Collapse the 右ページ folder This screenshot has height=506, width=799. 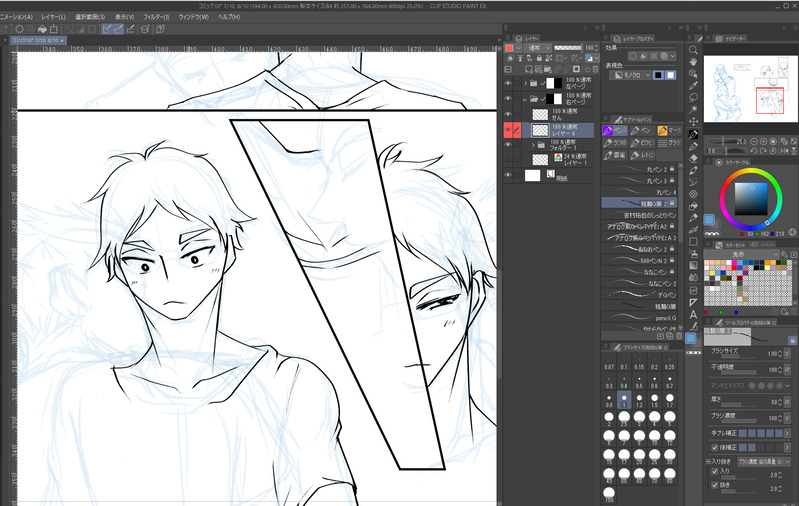tap(525, 98)
